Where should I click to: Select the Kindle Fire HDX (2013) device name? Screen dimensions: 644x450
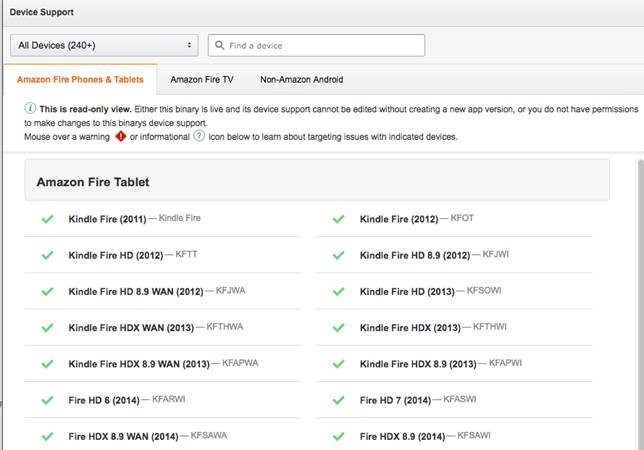410,327
